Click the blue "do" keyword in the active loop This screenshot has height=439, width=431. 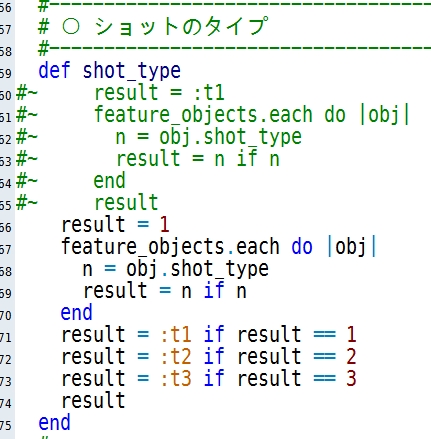tap(302, 247)
